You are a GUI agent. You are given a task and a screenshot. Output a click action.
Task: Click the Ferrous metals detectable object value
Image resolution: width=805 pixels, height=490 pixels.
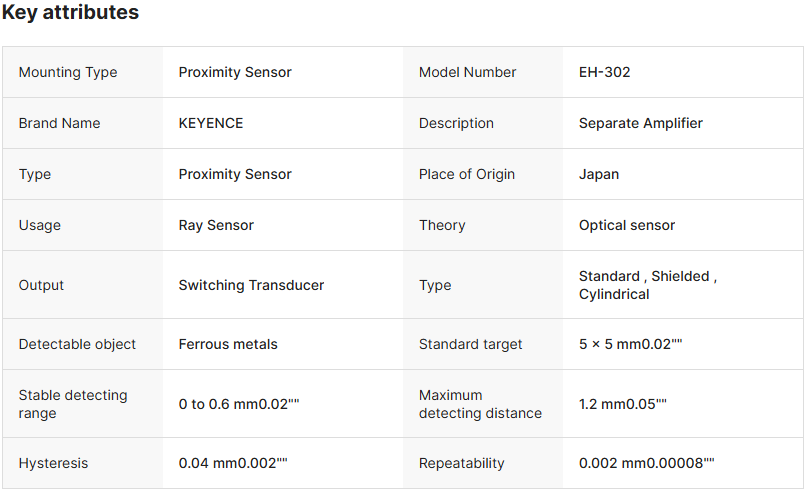[x=228, y=344]
